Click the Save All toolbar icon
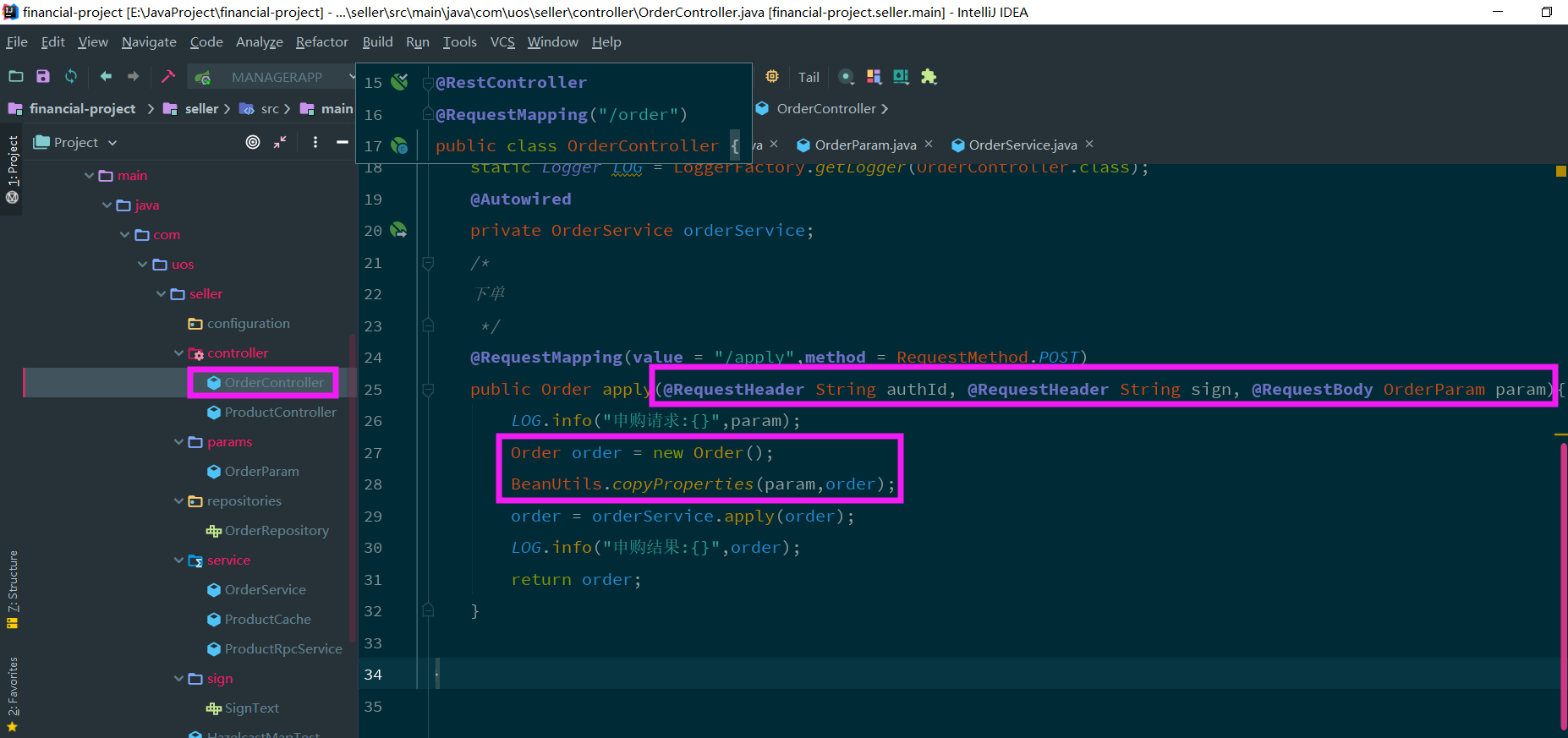The height and width of the screenshot is (738, 1568). tap(43, 76)
